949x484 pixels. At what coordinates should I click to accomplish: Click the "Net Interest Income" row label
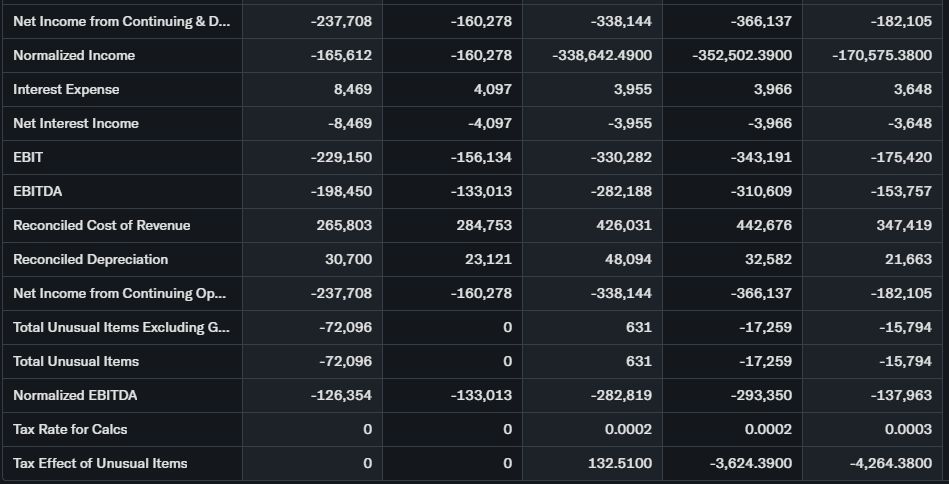point(76,123)
